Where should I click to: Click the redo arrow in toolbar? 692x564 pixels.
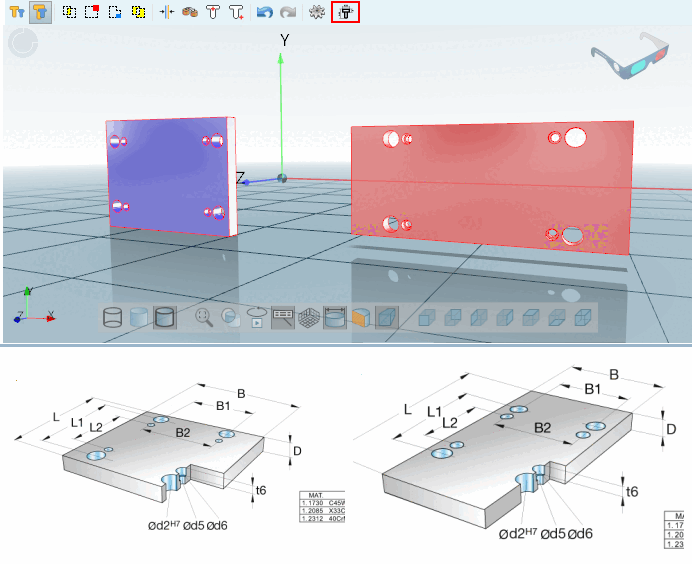coord(288,12)
